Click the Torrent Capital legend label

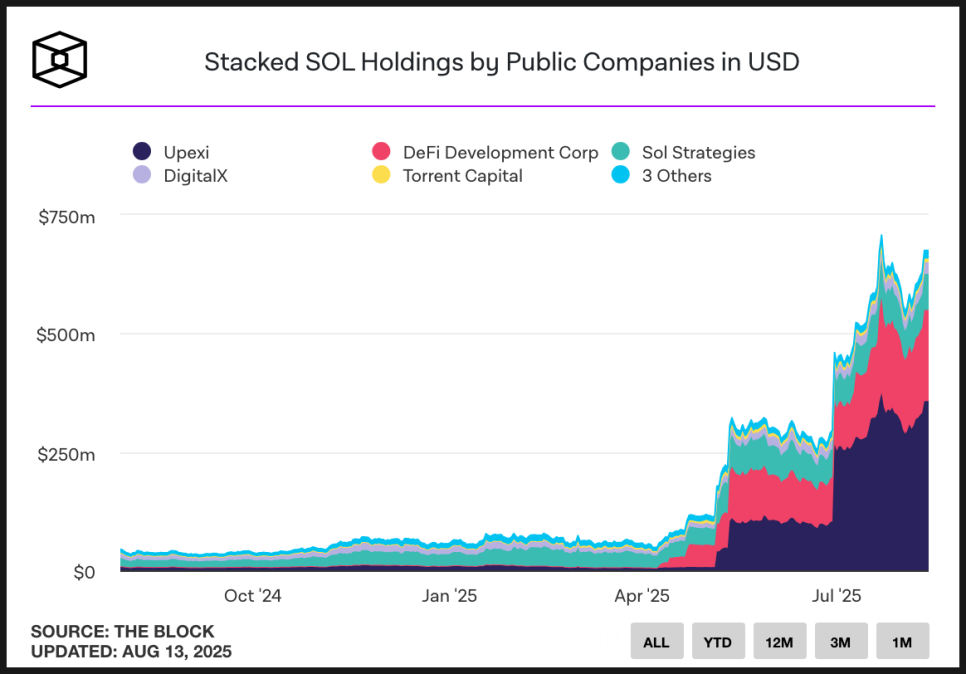[x=463, y=176]
